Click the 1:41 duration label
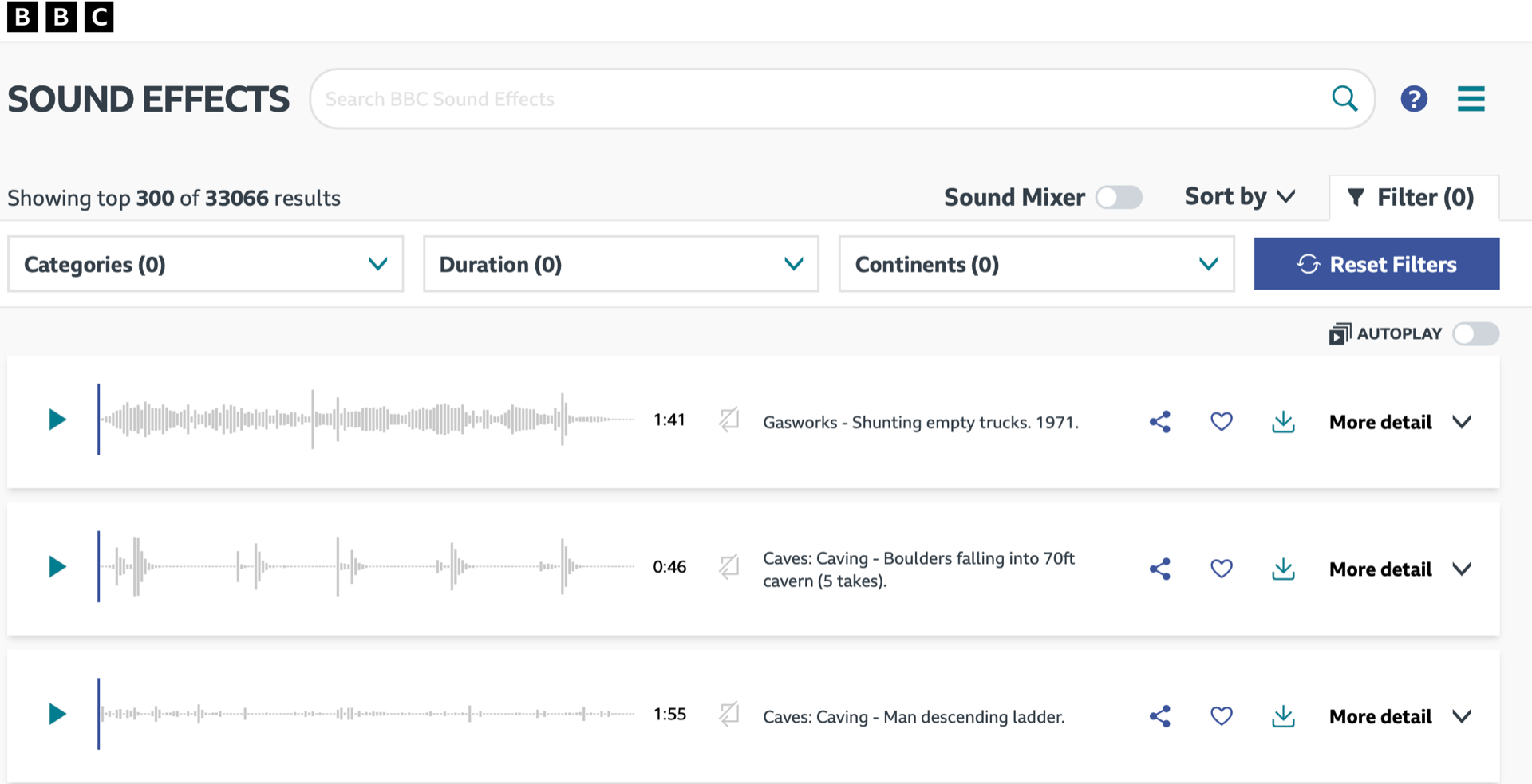Image resolution: width=1532 pixels, height=784 pixels. click(x=669, y=420)
